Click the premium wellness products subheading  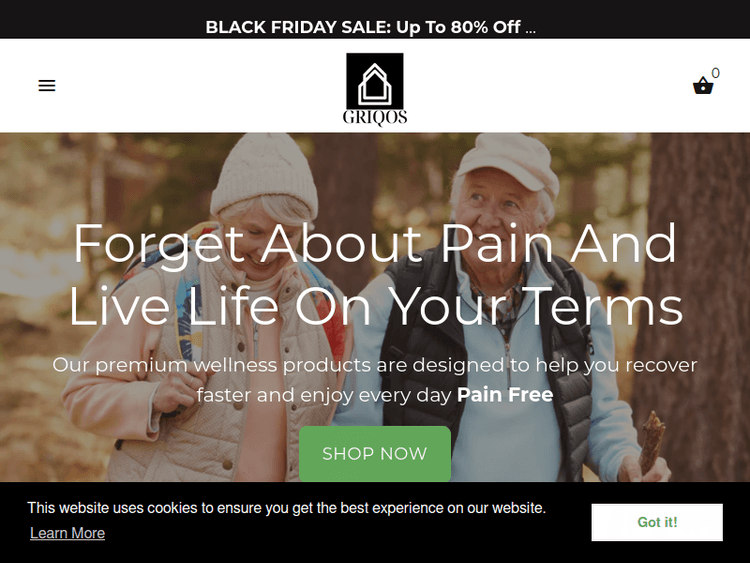tap(375, 380)
